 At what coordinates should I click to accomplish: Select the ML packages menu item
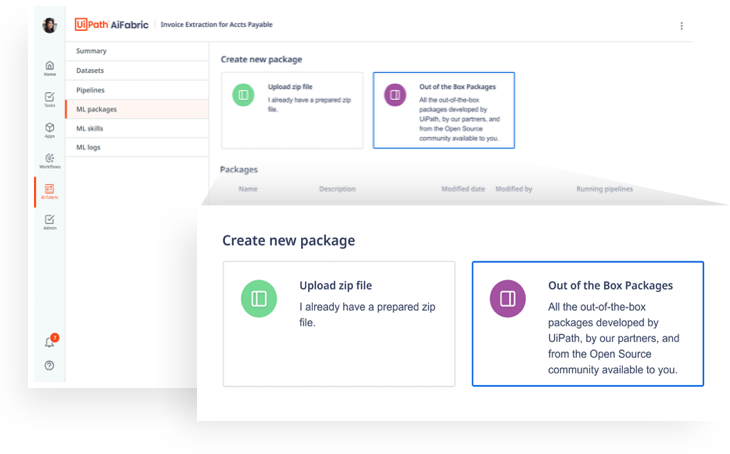[137, 109]
